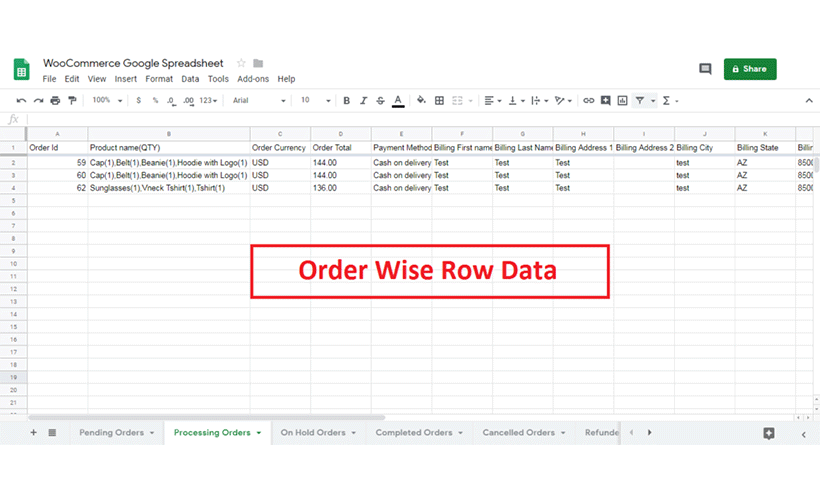Open the Borders tool
The image size is (820, 495).
pyautogui.click(x=439, y=100)
